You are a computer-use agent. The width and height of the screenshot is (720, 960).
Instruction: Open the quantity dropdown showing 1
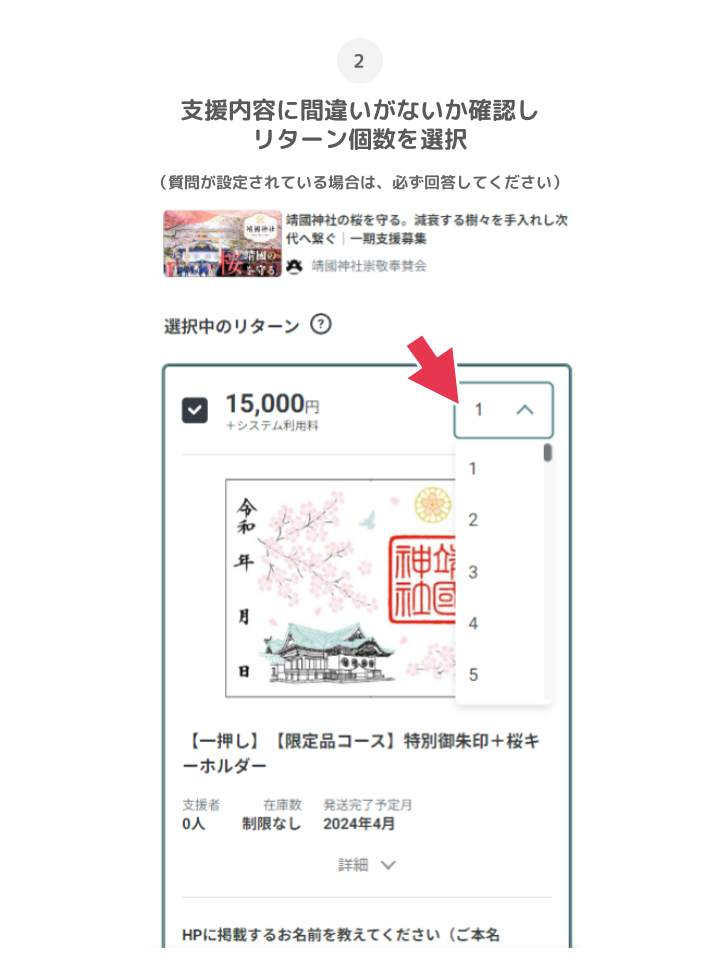(503, 410)
